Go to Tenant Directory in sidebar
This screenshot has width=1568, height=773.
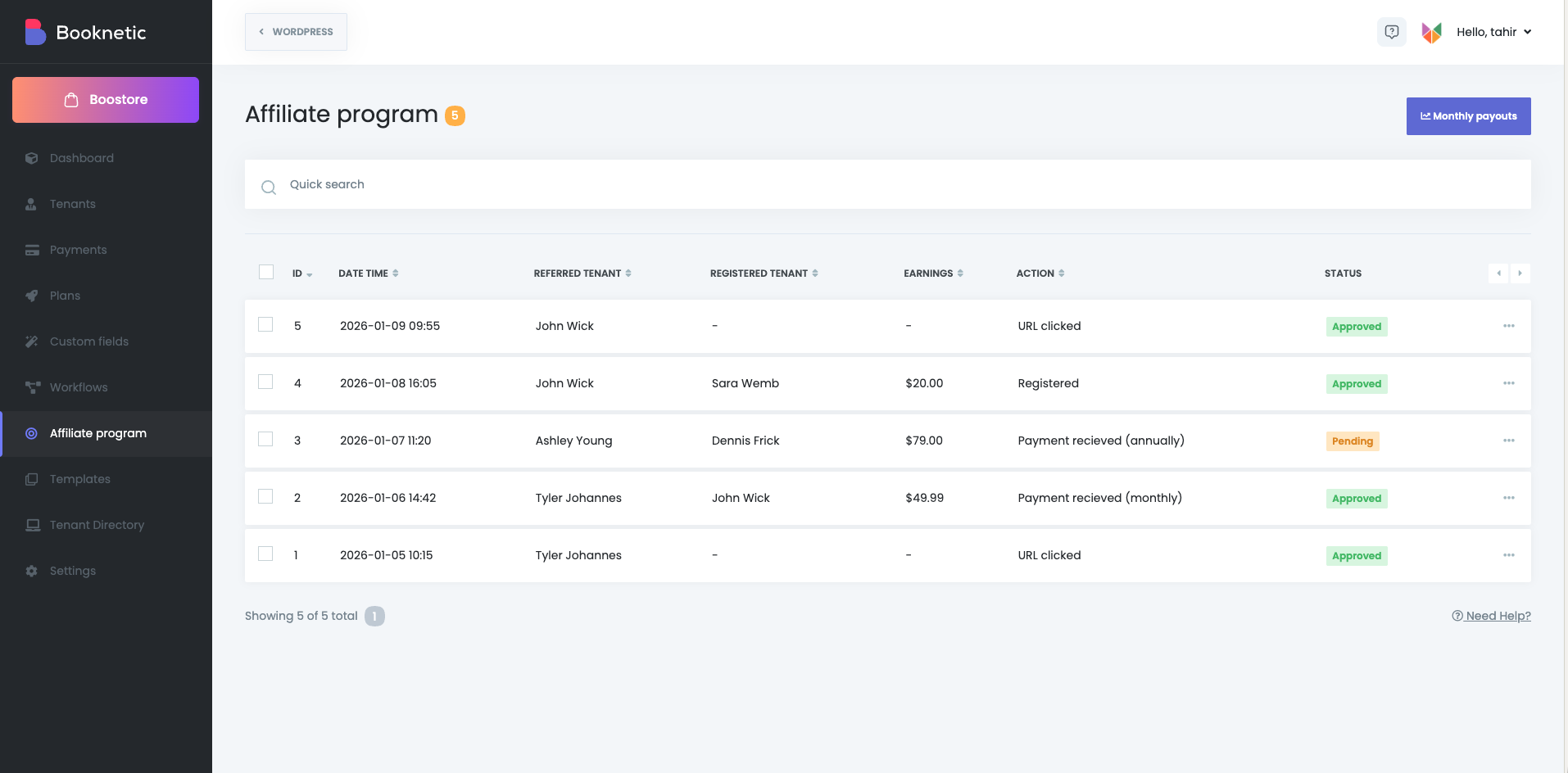tap(97, 525)
